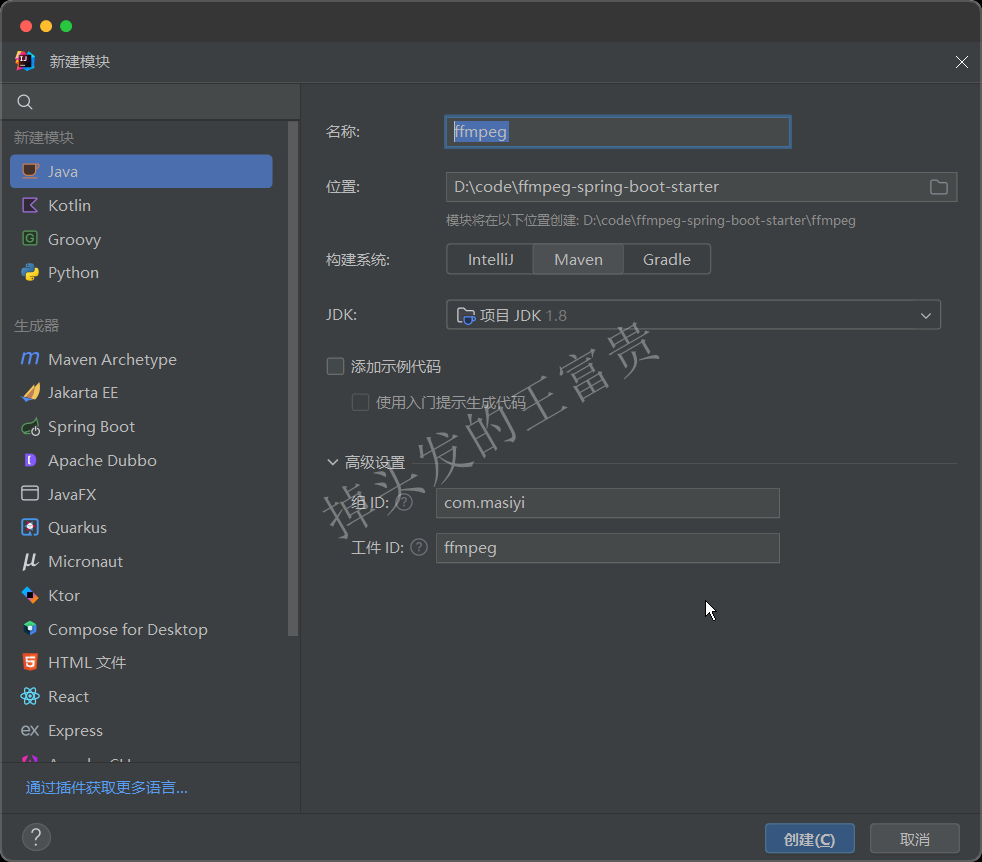The width and height of the screenshot is (982, 862).
Task: Select the HTML 文件 icon
Action: pyautogui.click(x=30, y=662)
